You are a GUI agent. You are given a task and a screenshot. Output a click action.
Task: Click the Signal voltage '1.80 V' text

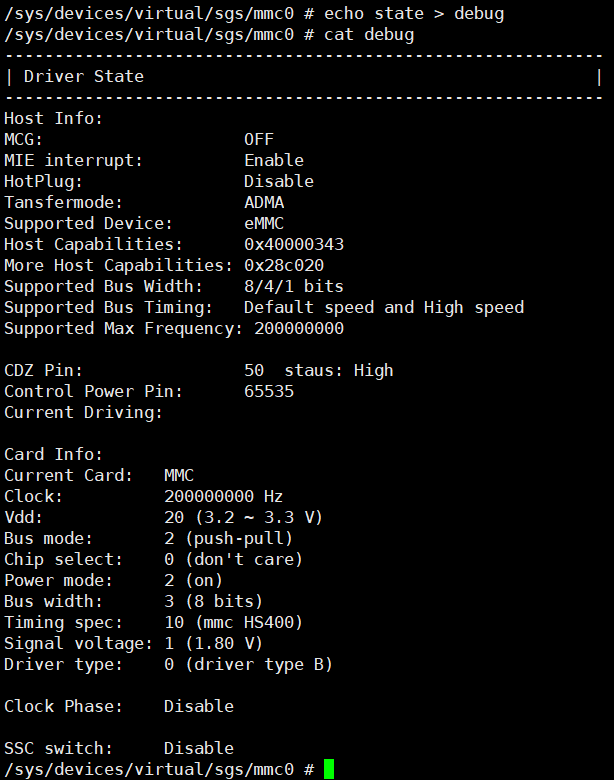click(224, 644)
